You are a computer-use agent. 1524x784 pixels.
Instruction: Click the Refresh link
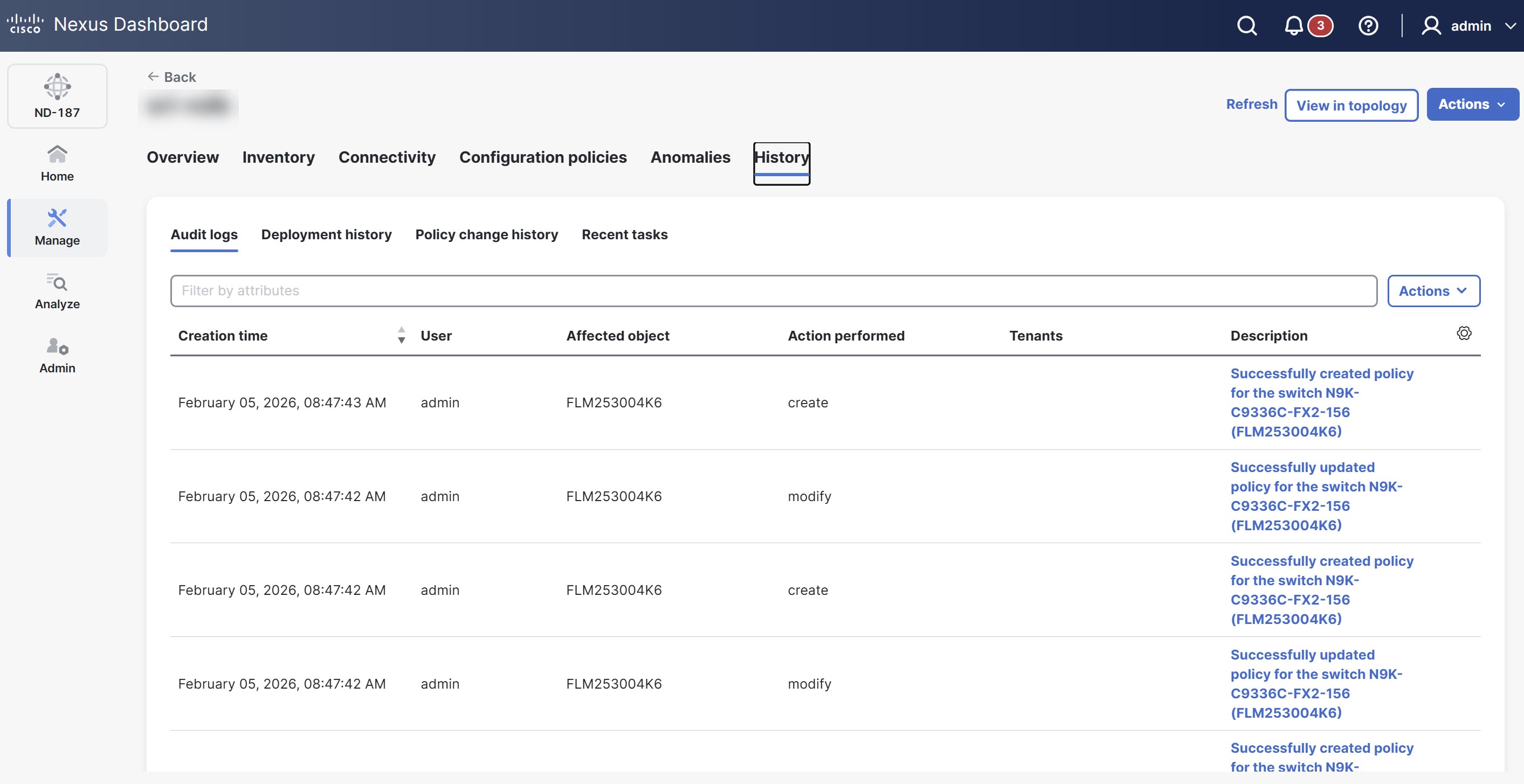pos(1251,105)
